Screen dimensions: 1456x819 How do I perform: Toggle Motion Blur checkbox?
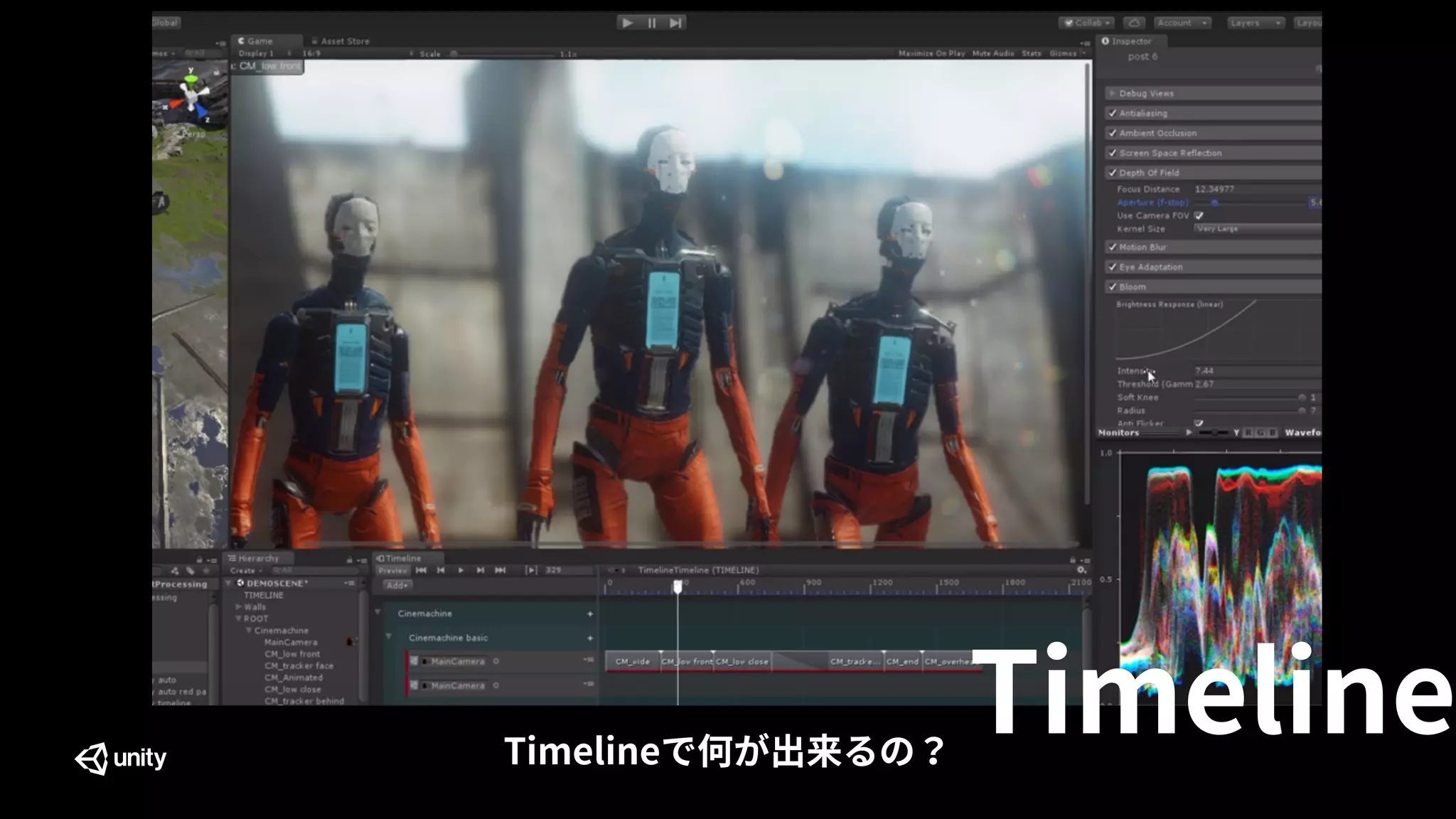(x=1113, y=247)
